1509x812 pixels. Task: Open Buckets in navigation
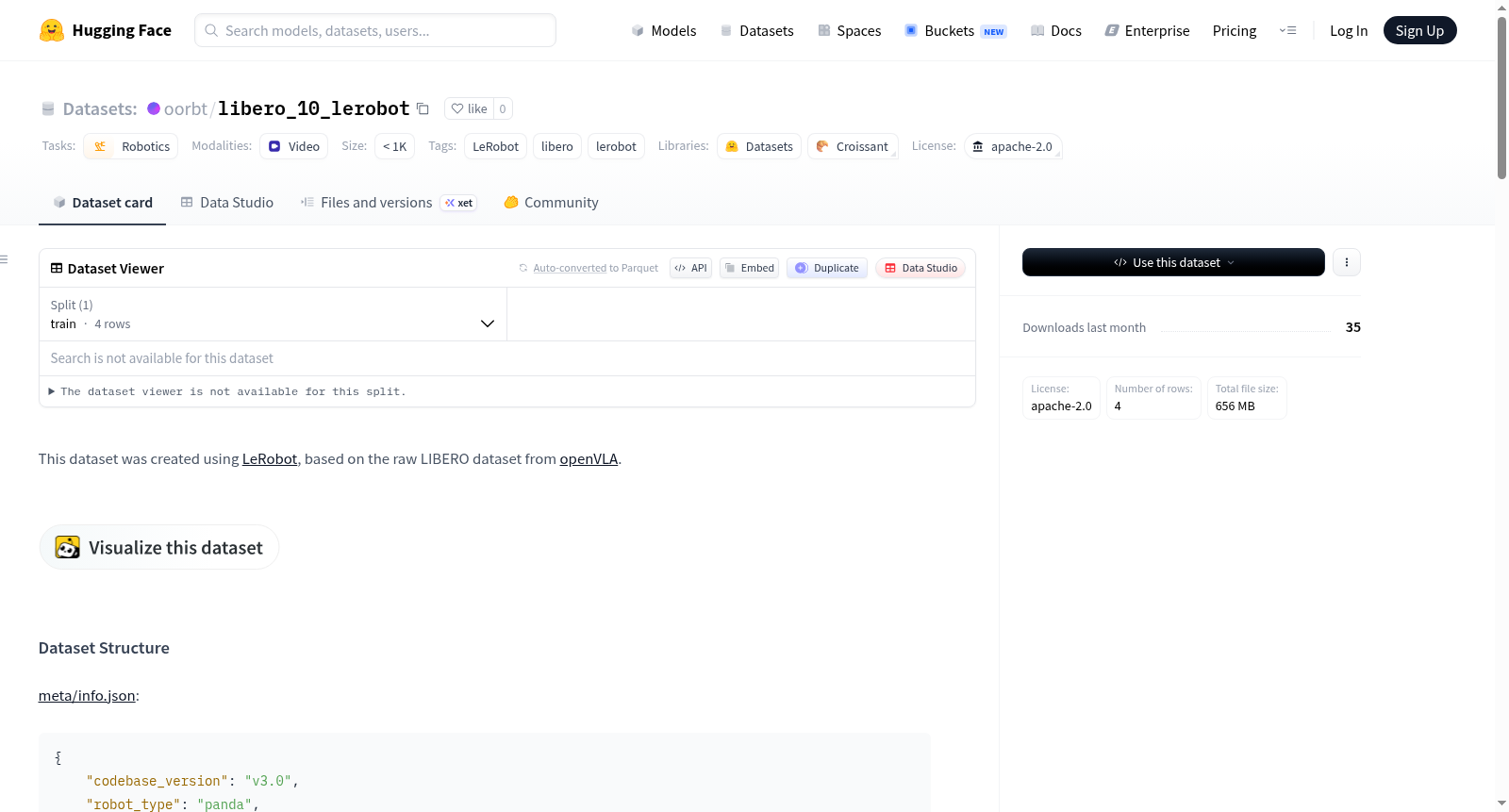[x=955, y=30]
